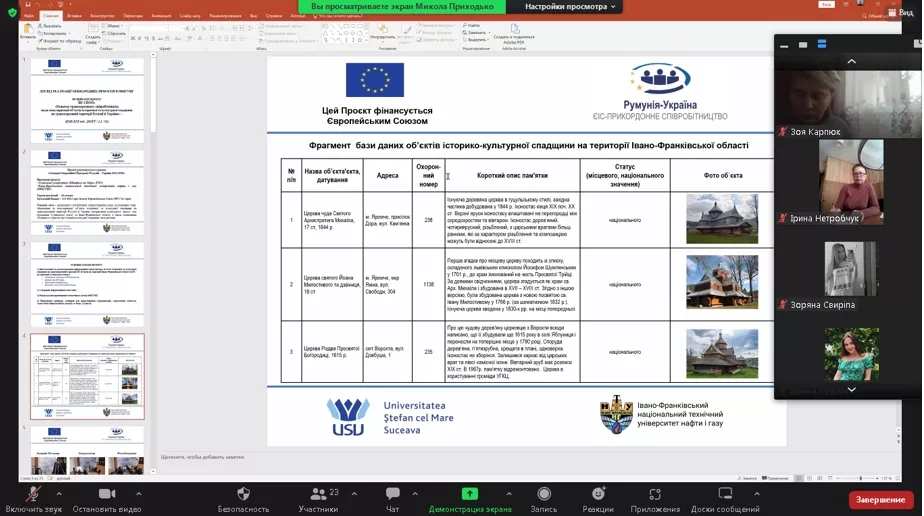Open Доски сообщений whiteboards icon
The width and height of the screenshot is (924, 516).
[725, 494]
